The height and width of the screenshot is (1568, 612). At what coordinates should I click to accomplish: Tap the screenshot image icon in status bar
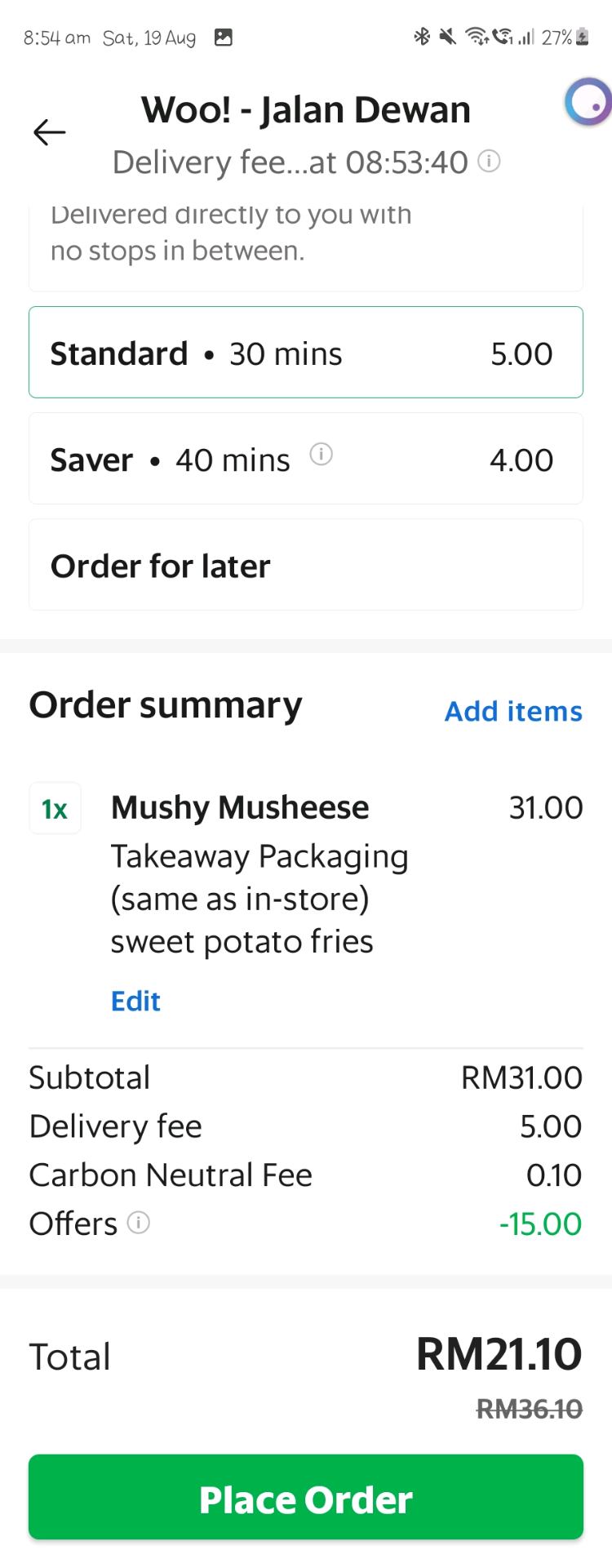[x=223, y=38]
